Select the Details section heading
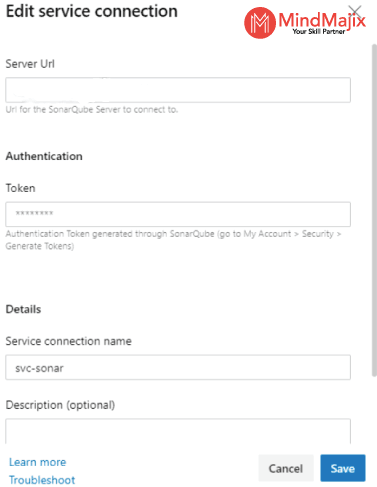The height and width of the screenshot is (487, 377). pos(23,309)
